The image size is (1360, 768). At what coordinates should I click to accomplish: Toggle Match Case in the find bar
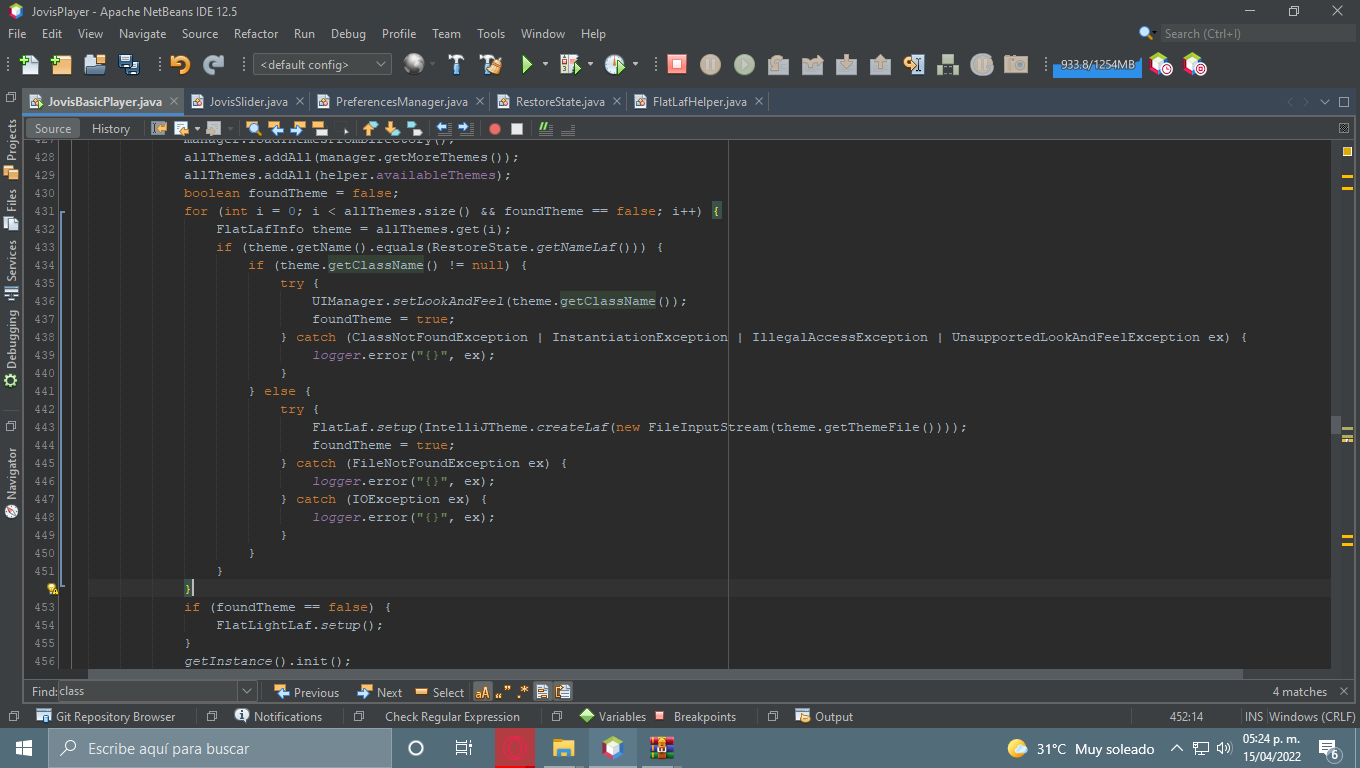pos(483,691)
